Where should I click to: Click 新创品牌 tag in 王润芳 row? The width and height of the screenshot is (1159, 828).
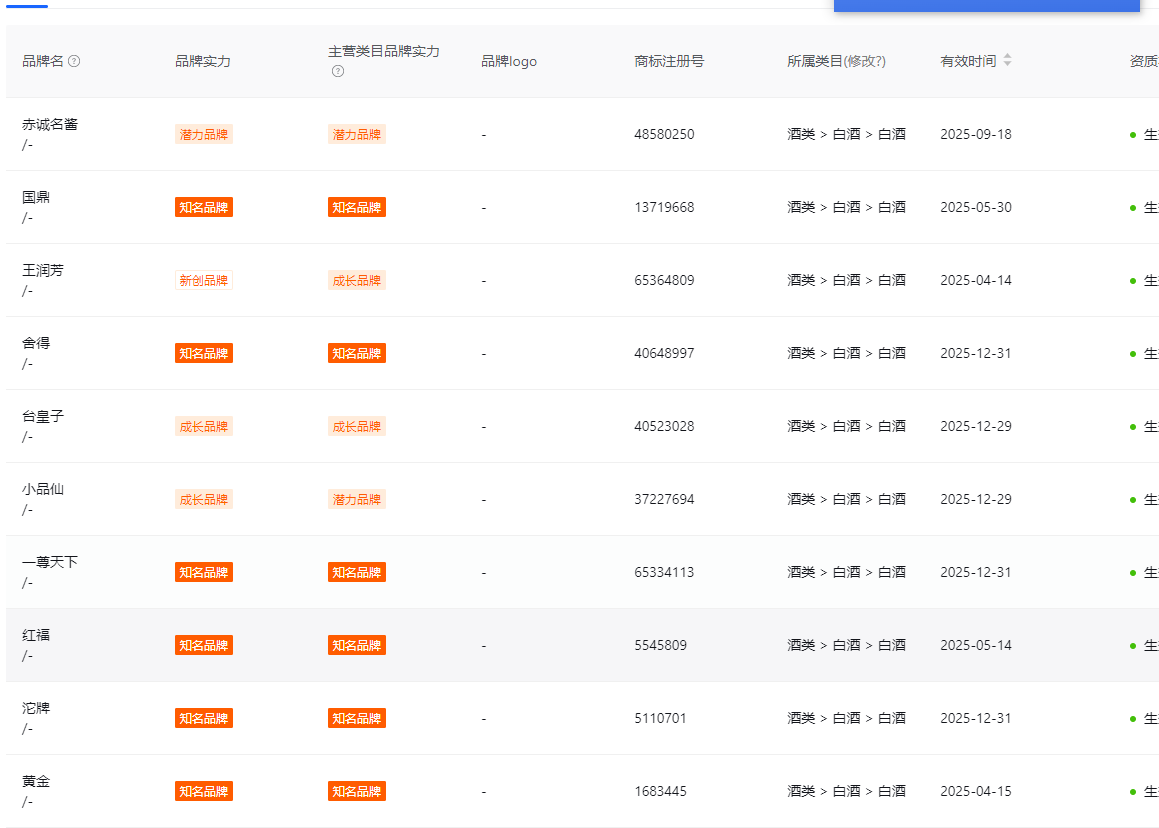click(x=204, y=281)
